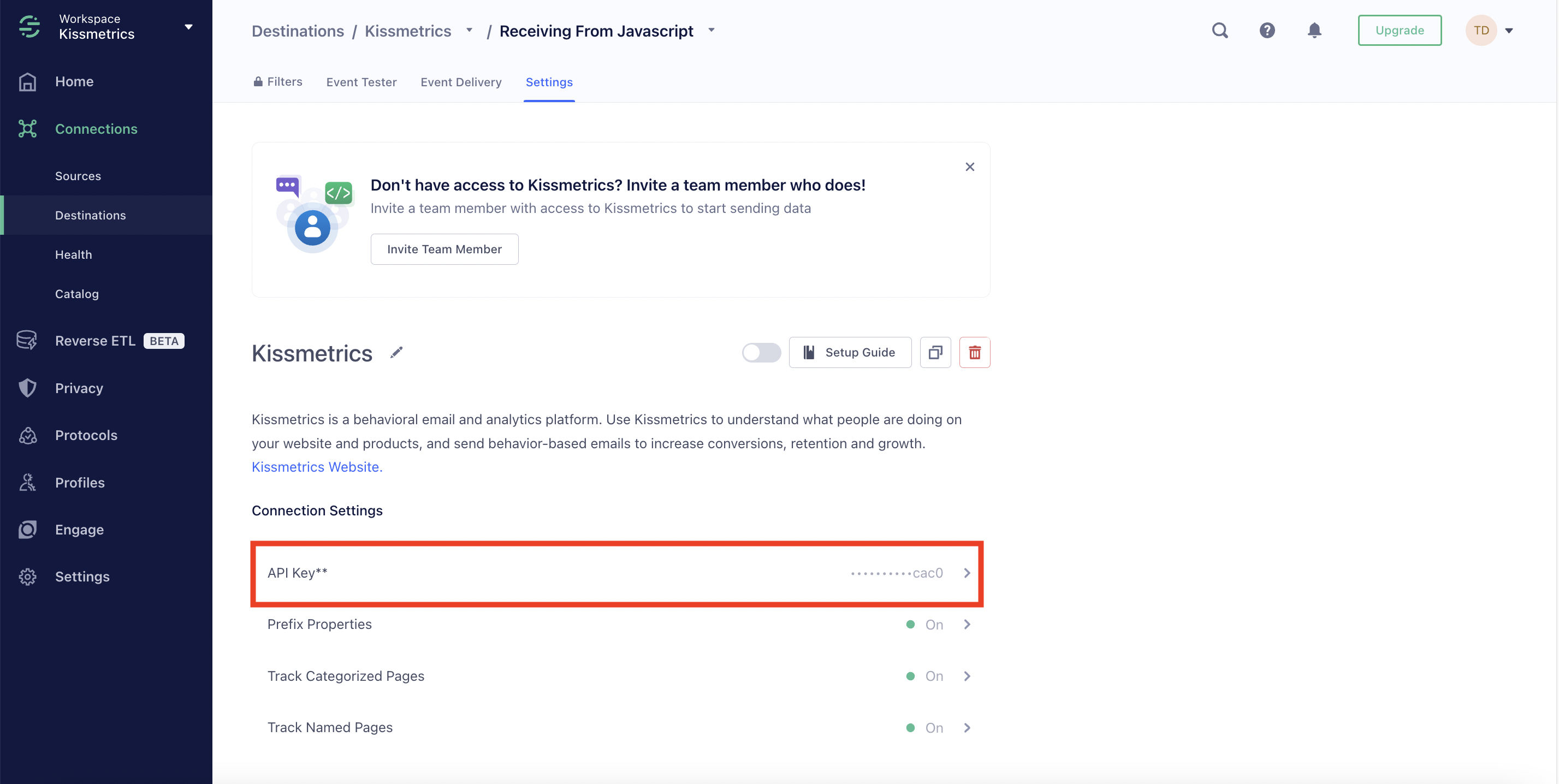Open dropdown next to Kissmetrics breadcrumb
Image resolution: width=1559 pixels, height=784 pixels.
pyautogui.click(x=469, y=30)
